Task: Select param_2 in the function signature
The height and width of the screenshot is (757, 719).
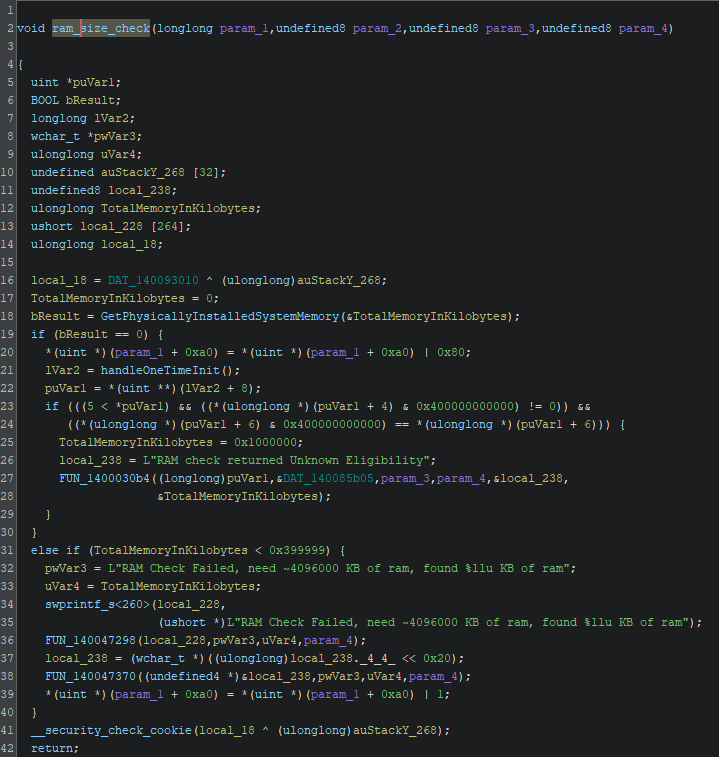Action: pos(377,28)
